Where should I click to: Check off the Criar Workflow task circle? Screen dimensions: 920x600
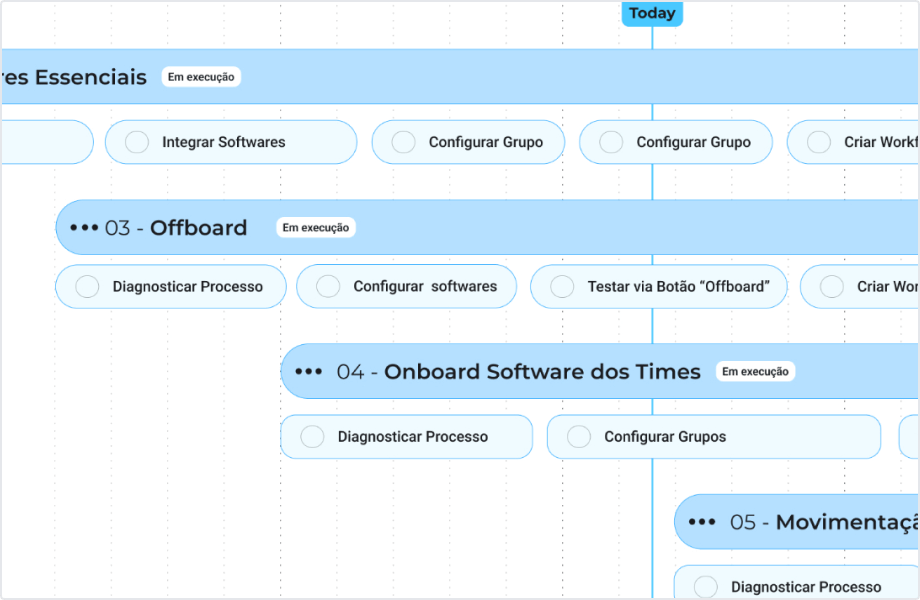(x=819, y=142)
